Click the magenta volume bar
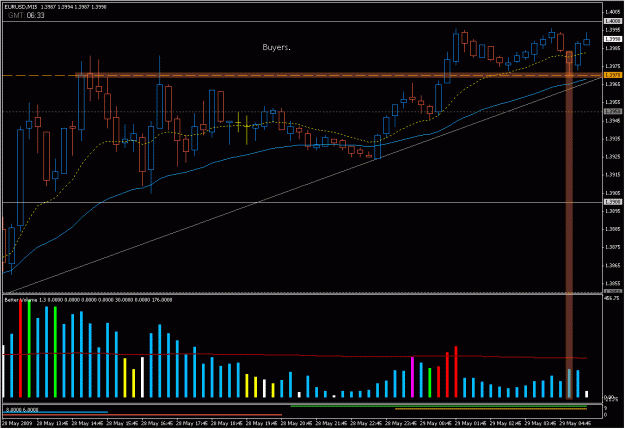Screen dimensions: 625x429 [413, 377]
